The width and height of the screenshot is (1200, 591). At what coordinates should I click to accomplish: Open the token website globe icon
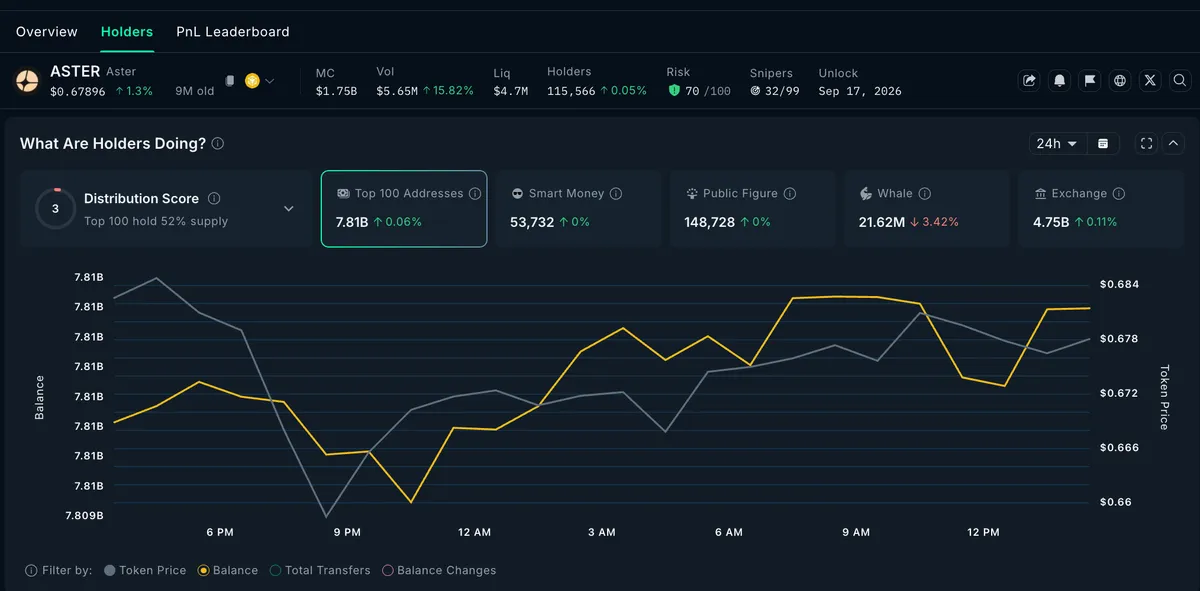click(x=1120, y=81)
